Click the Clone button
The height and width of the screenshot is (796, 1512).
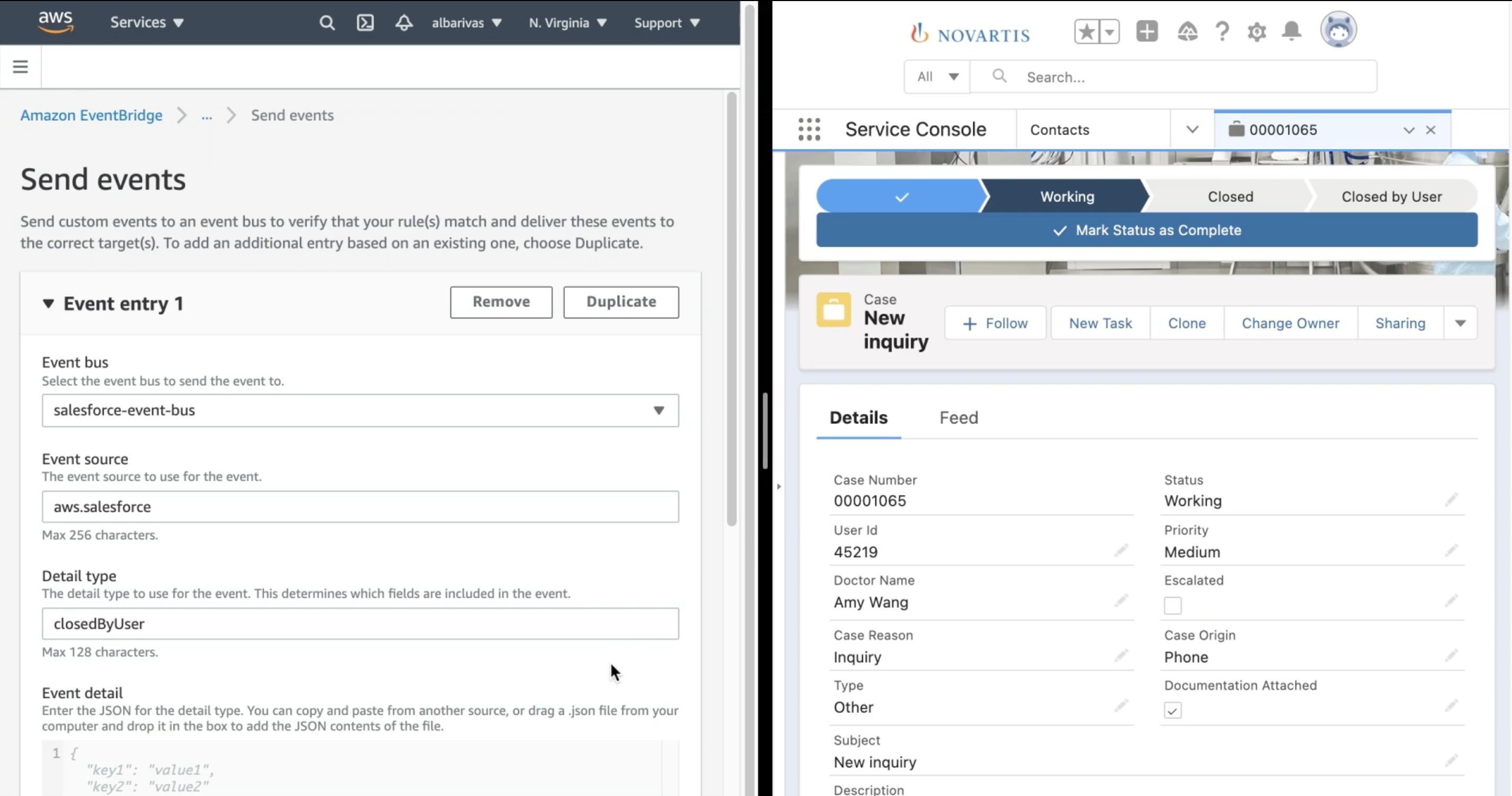click(x=1187, y=323)
